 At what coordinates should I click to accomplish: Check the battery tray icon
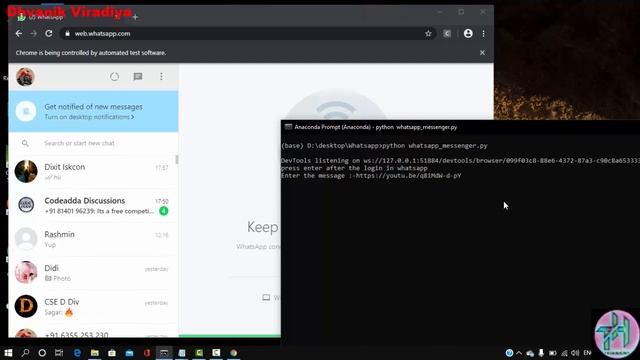pos(553,353)
